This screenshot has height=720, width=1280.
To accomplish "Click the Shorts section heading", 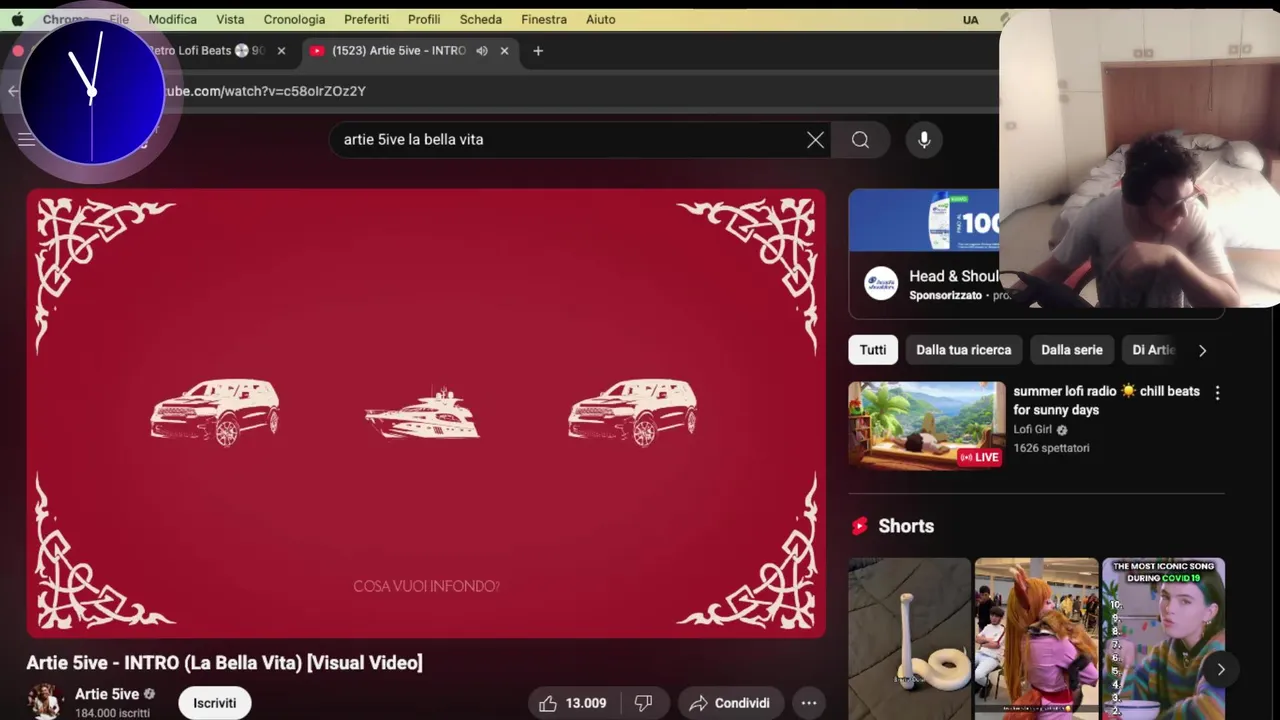I will click(x=906, y=526).
